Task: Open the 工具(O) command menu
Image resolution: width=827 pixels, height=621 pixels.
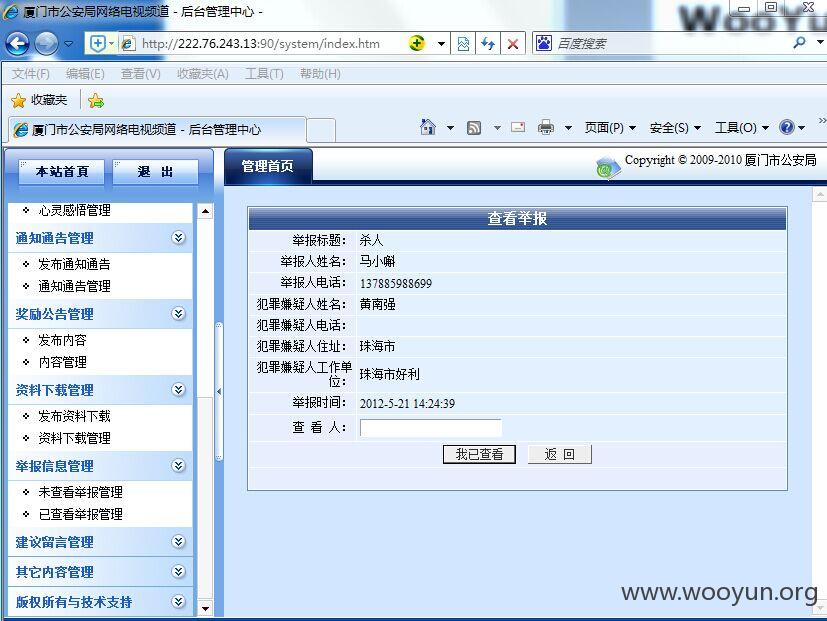Action: tap(742, 128)
